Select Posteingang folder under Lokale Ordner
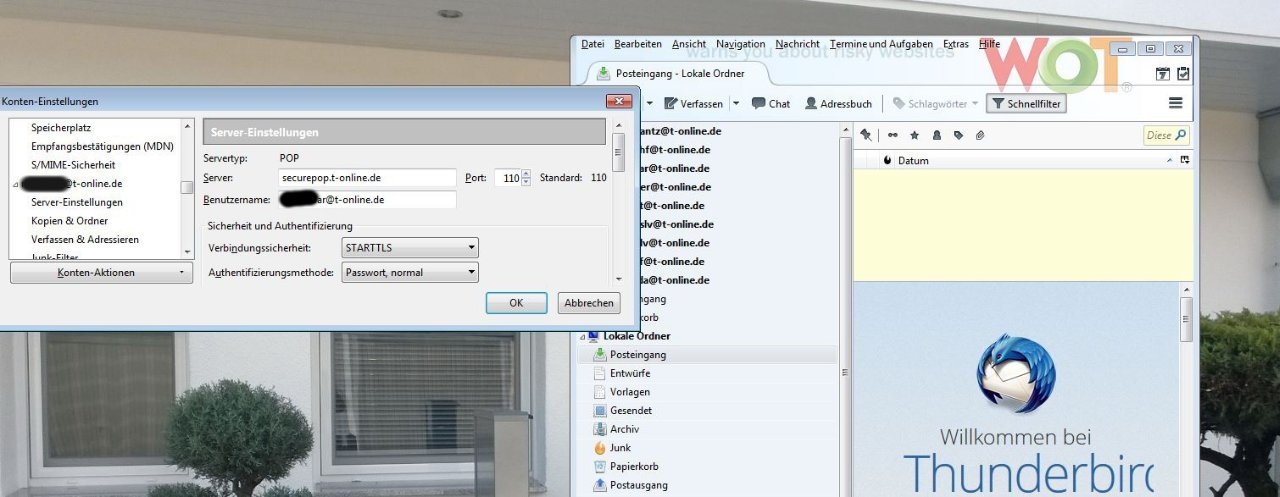 point(709,354)
